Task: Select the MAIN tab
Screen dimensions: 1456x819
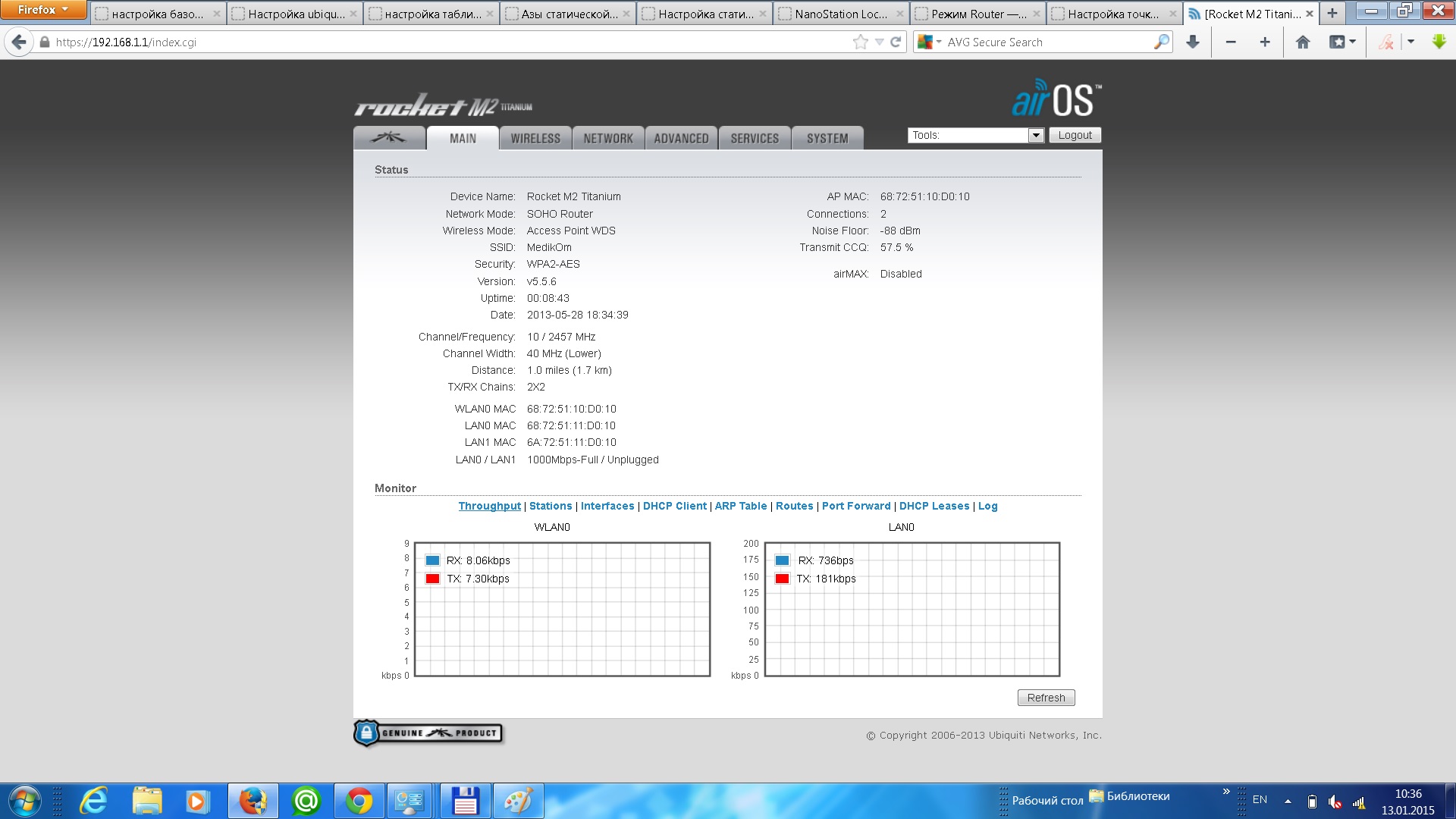Action: (463, 138)
